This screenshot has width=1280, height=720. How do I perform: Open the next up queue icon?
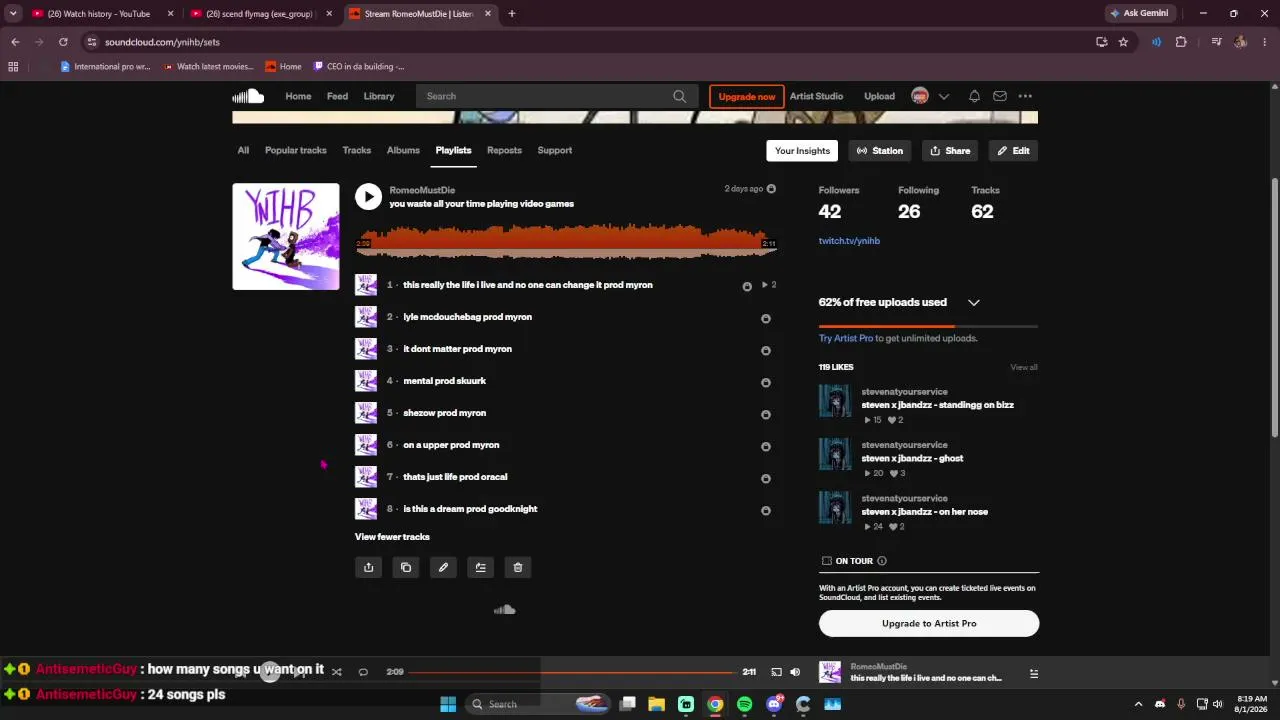[1034, 673]
